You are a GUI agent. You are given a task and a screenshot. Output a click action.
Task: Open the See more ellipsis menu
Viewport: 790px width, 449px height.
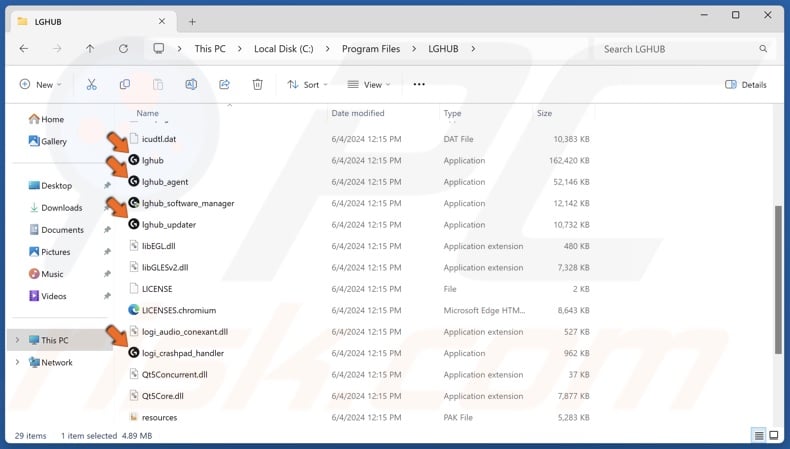point(419,85)
